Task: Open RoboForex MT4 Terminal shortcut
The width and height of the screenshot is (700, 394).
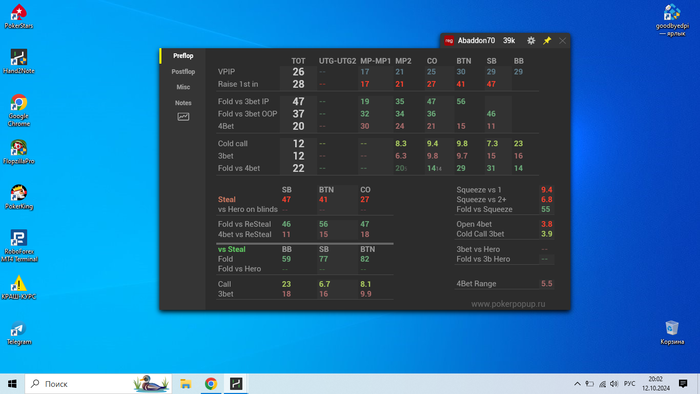Action: click(19, 245)
